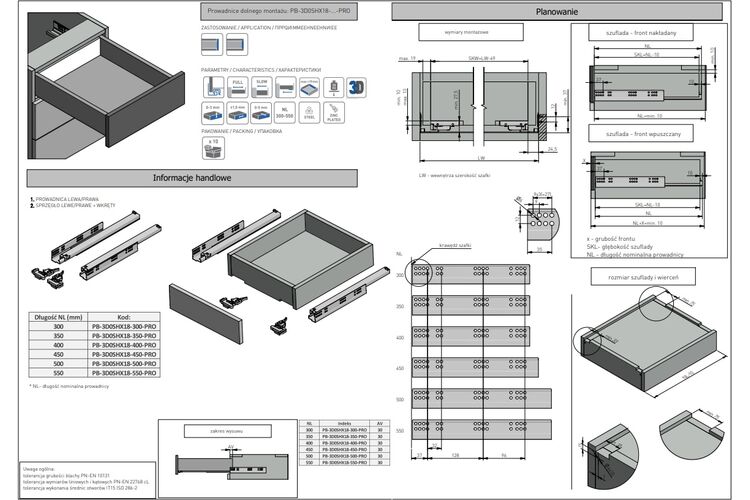The image size is (750, 500).
Task: Click the 'szuflada - front nakładany' label
Action: pos(641,33)
